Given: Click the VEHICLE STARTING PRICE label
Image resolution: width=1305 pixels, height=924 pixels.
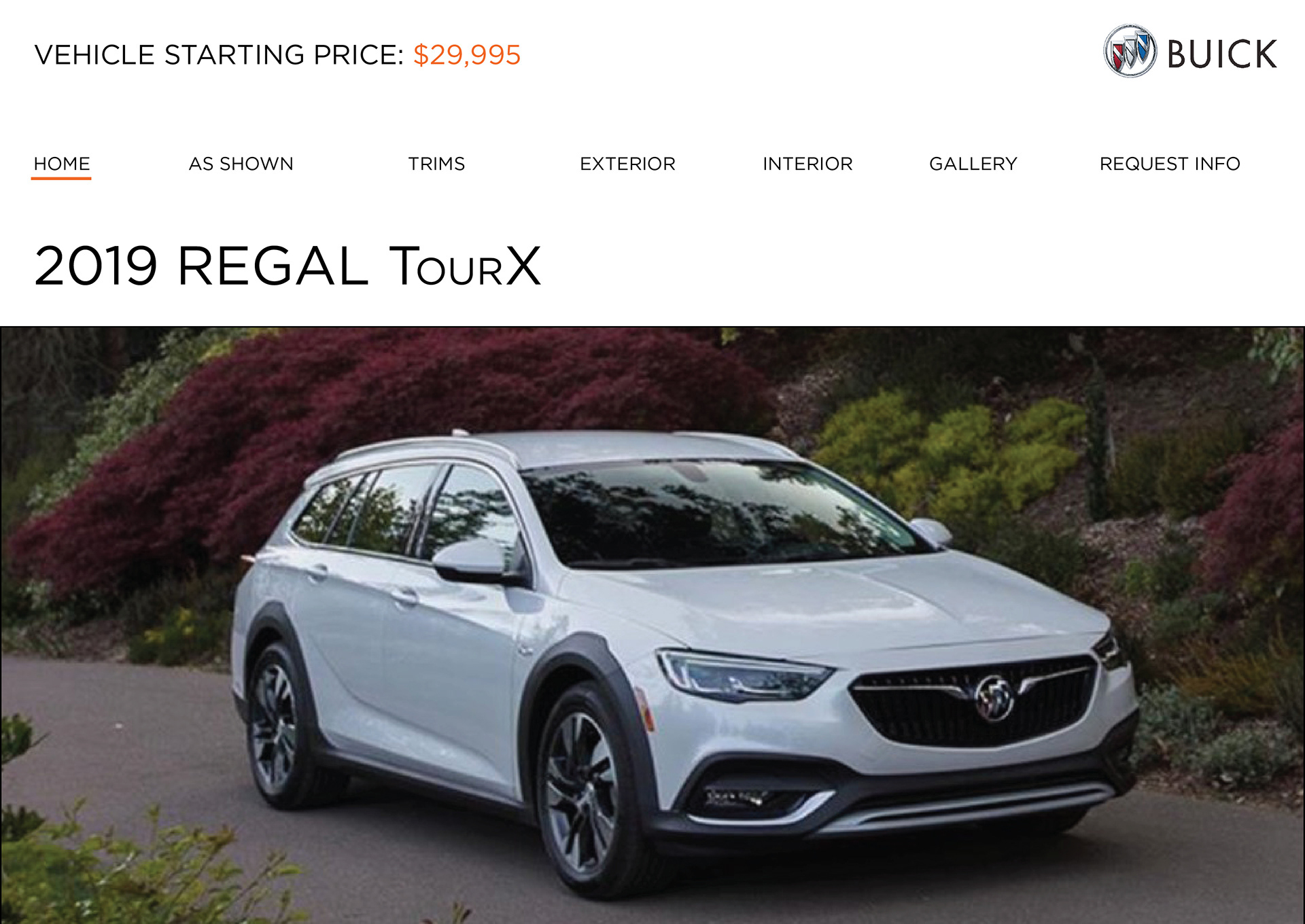Looking at the screenshot, I should pyautogui.click(x=220, y=55).
